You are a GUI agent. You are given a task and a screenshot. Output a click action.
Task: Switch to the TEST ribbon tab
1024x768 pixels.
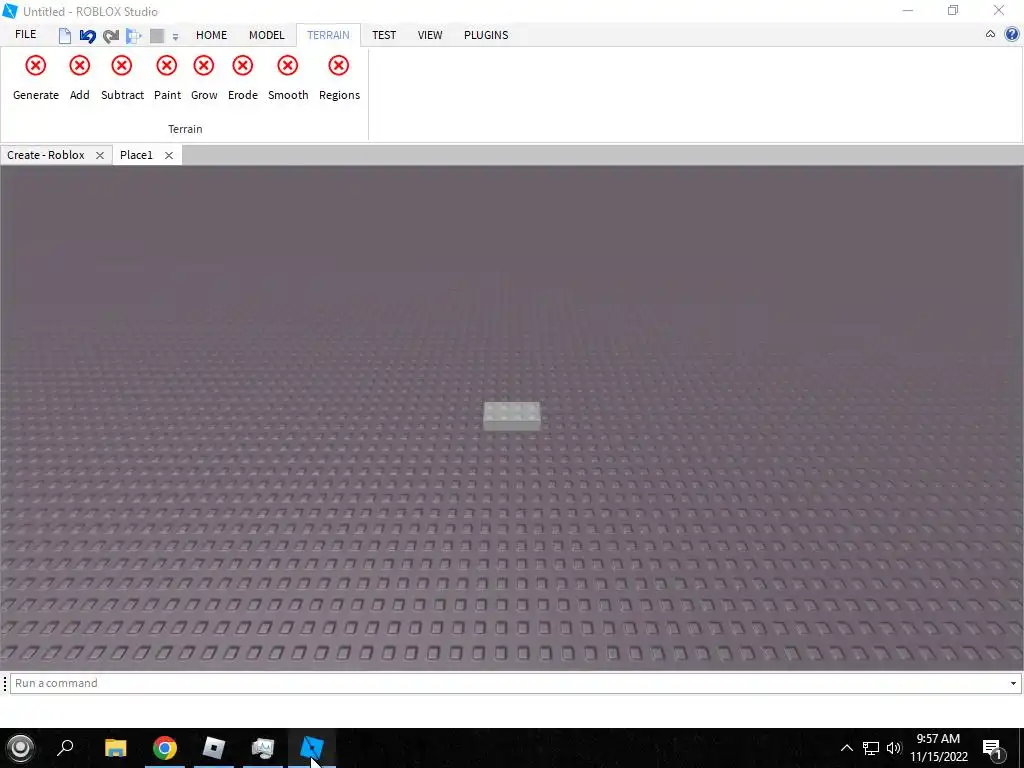384,35
